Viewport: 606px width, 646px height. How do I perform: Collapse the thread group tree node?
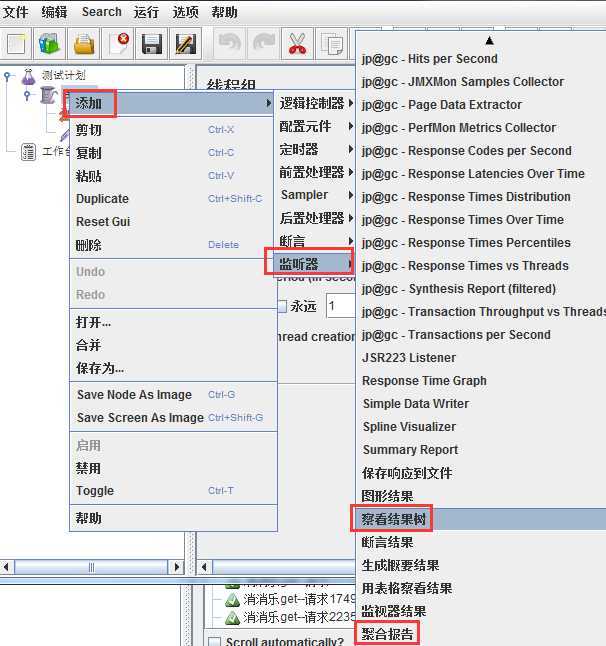[27, 95]
